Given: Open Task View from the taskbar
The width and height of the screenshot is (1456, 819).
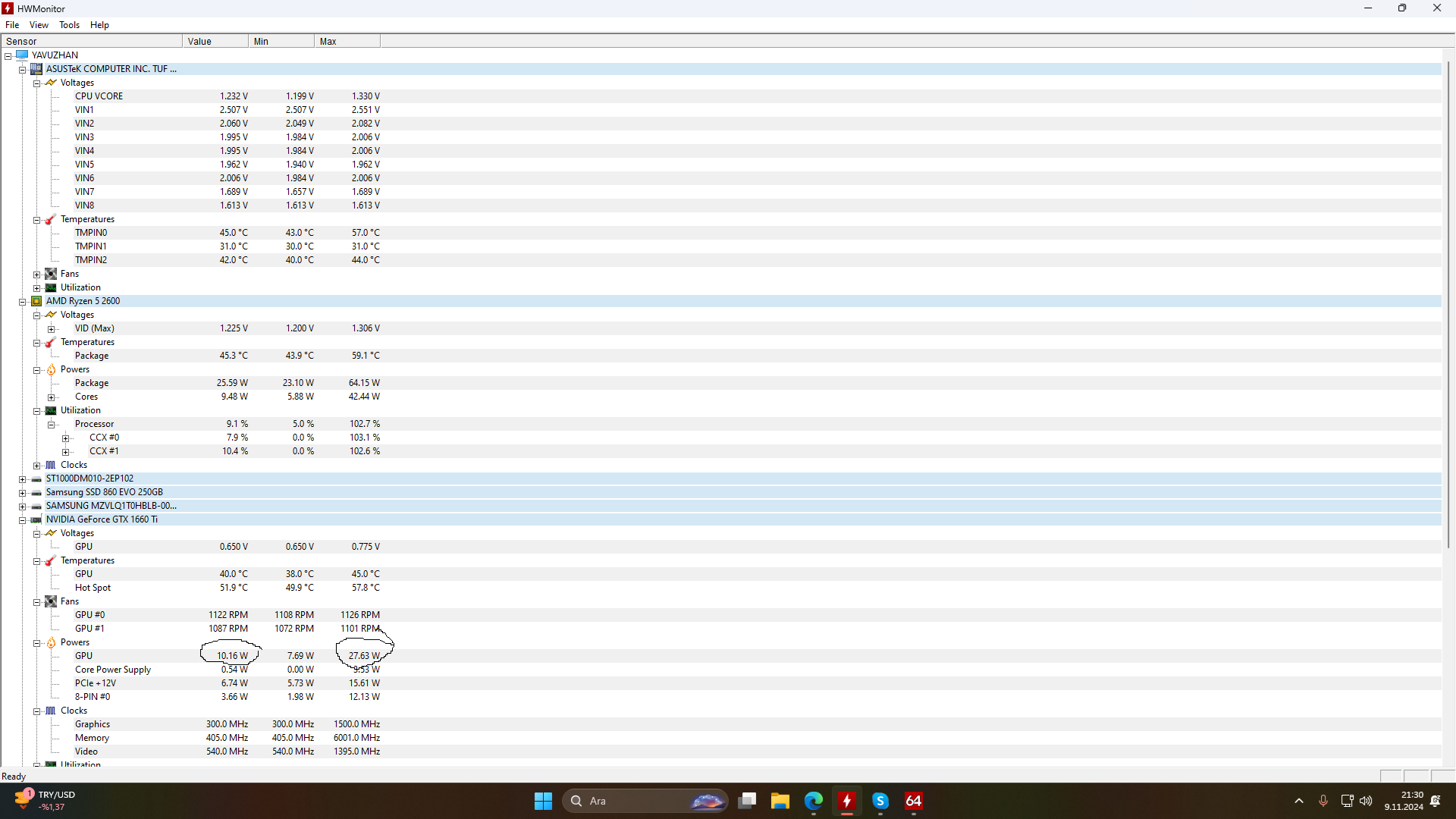Looking at the screenshot, I should [x=747, y=801].
